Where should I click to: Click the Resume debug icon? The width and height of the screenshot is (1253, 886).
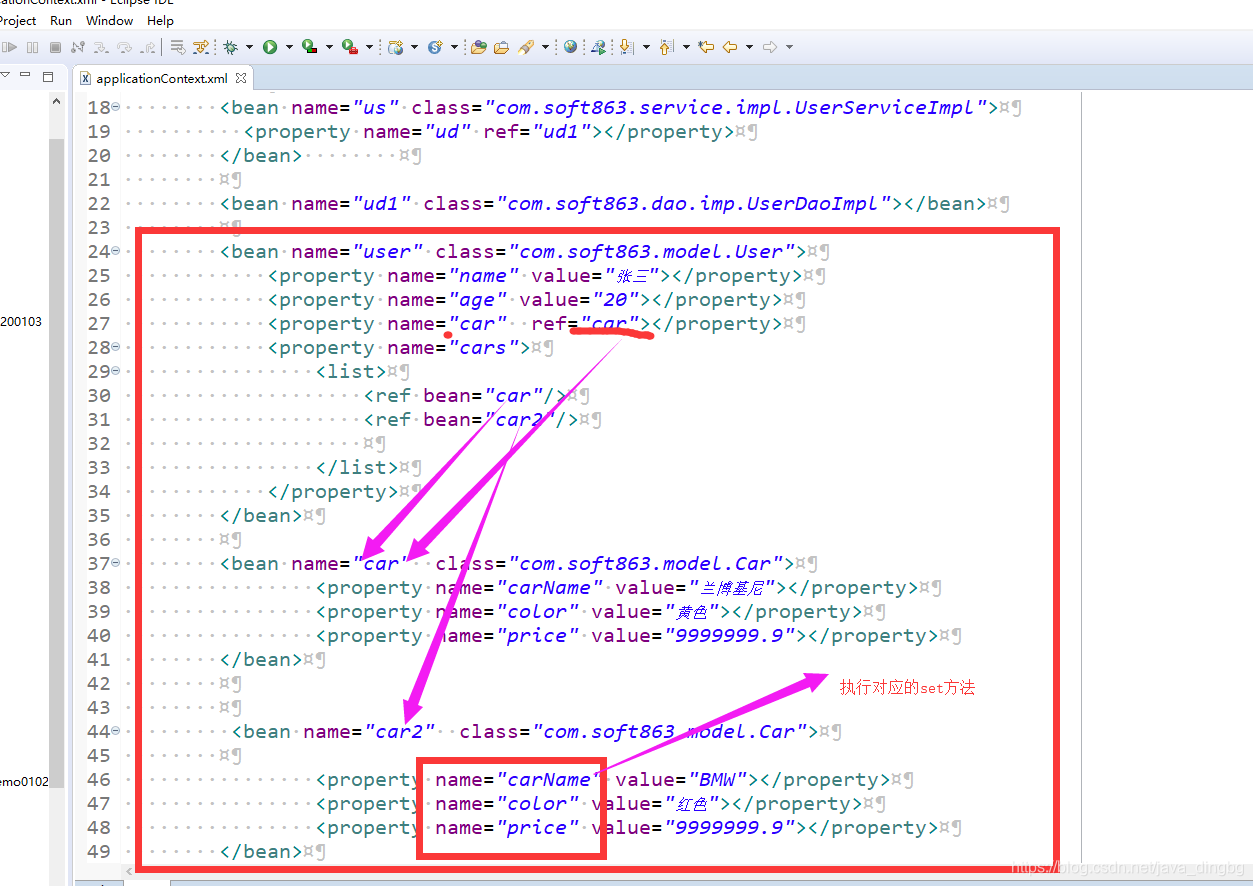(x=10, y=47)
